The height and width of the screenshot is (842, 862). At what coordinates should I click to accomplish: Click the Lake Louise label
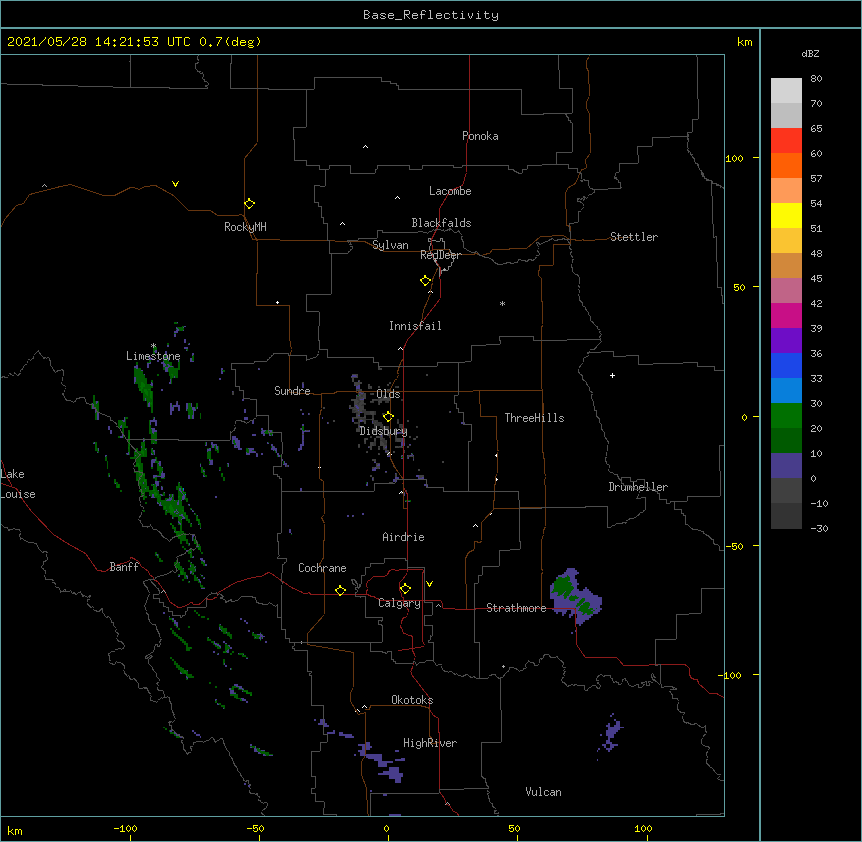(18, 484)
